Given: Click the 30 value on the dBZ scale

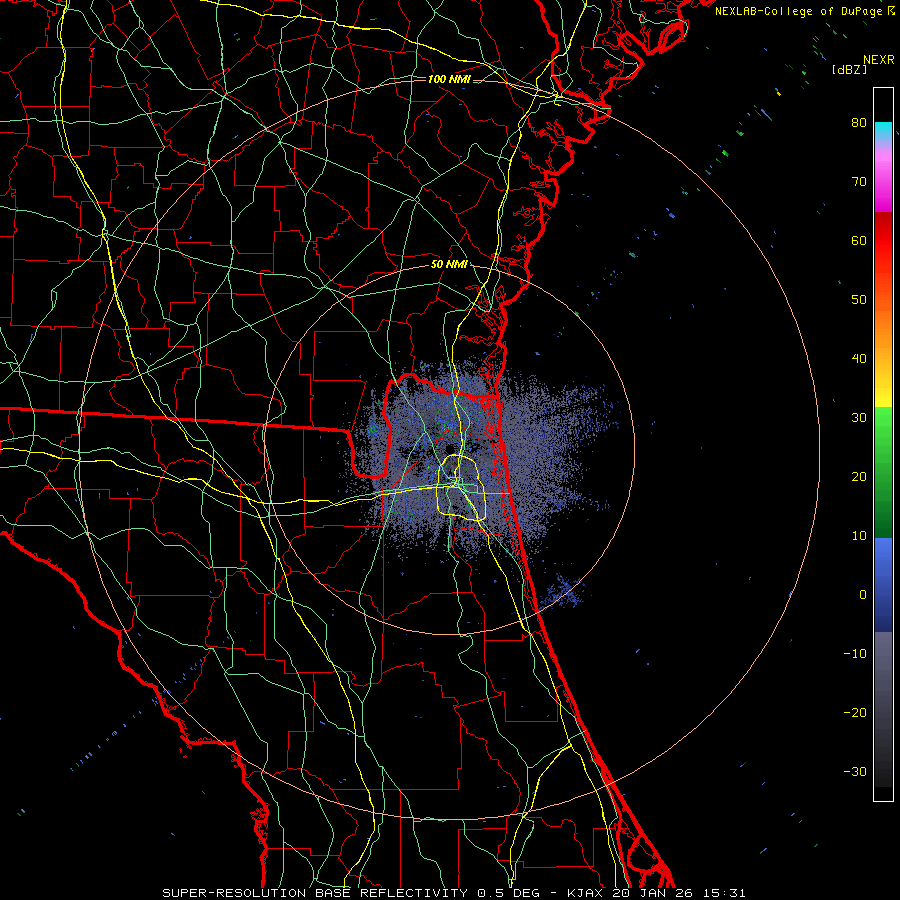Looking at the screenshot, I should tap(859, 417).
